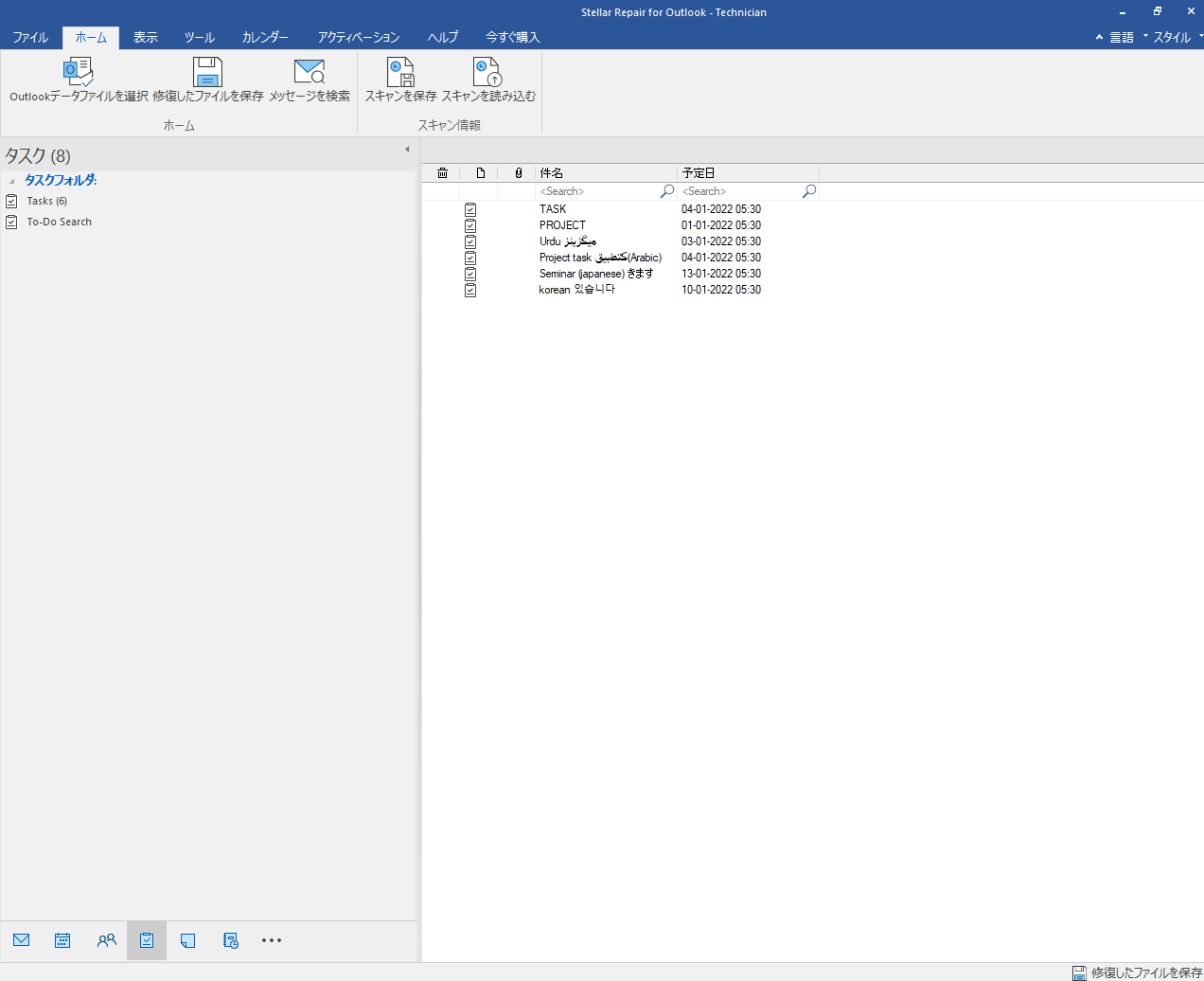
Task: Sort by the 件名 column header
Action: click(606, 173)
